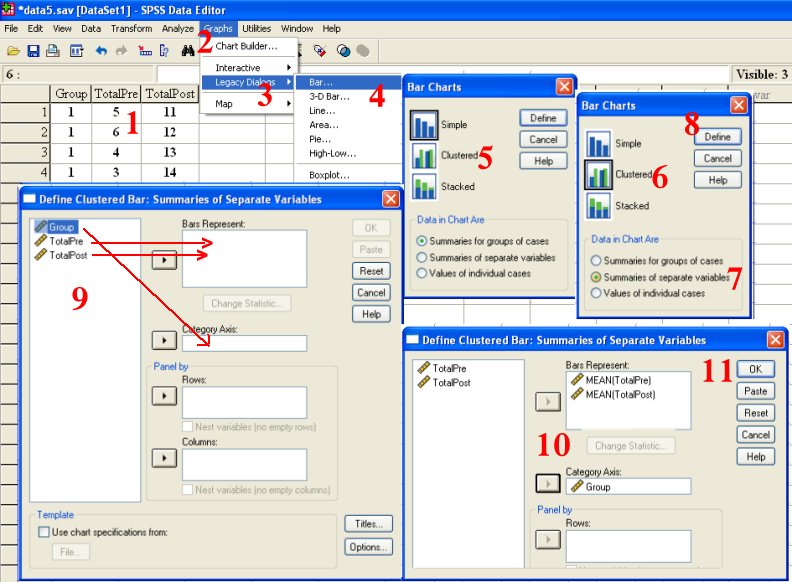This screenshot has height=582, width=792.
Task: Click the Open file toolbar icon
Action: tap(14, 51)
